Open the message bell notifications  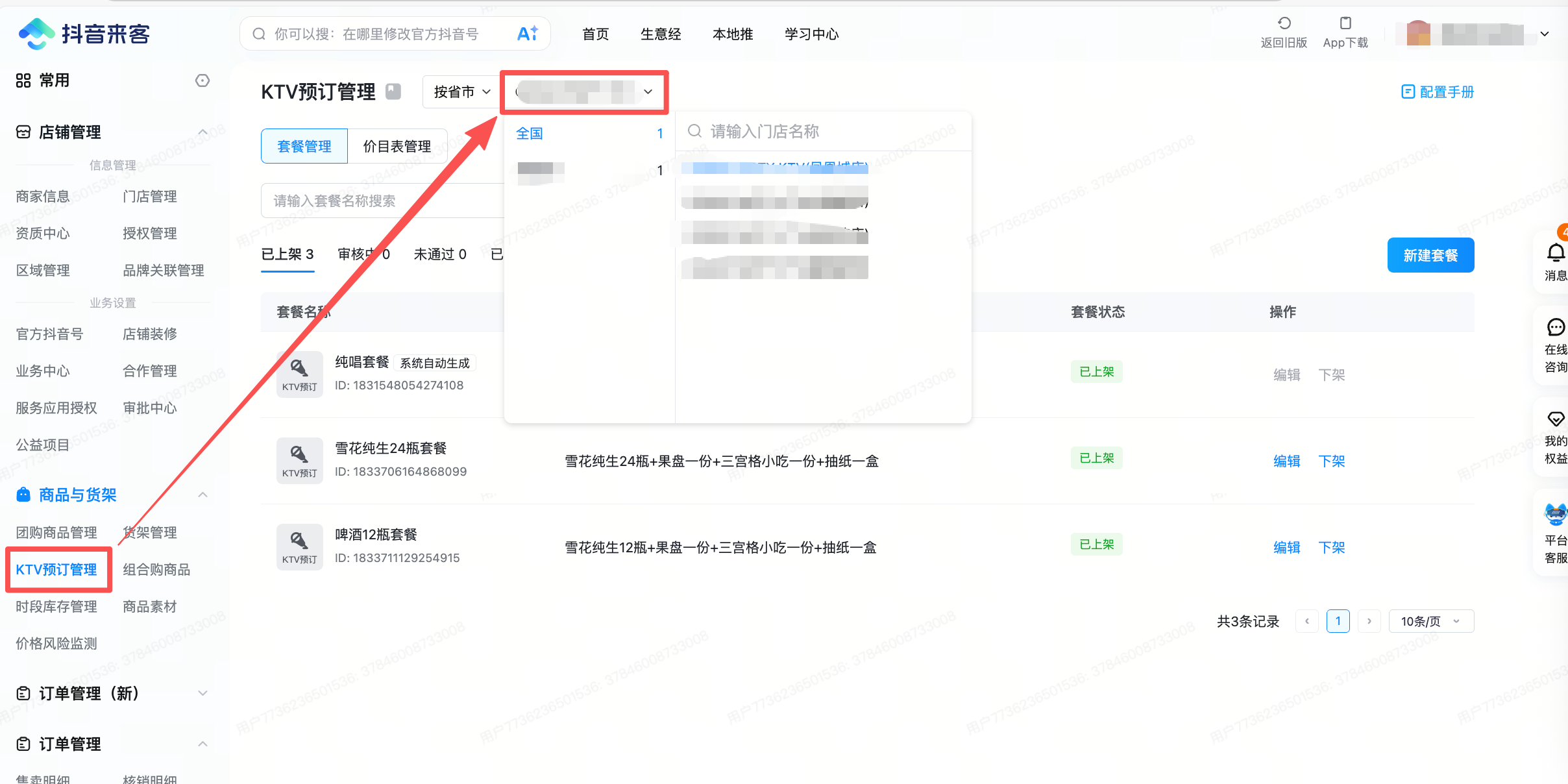1556,253
